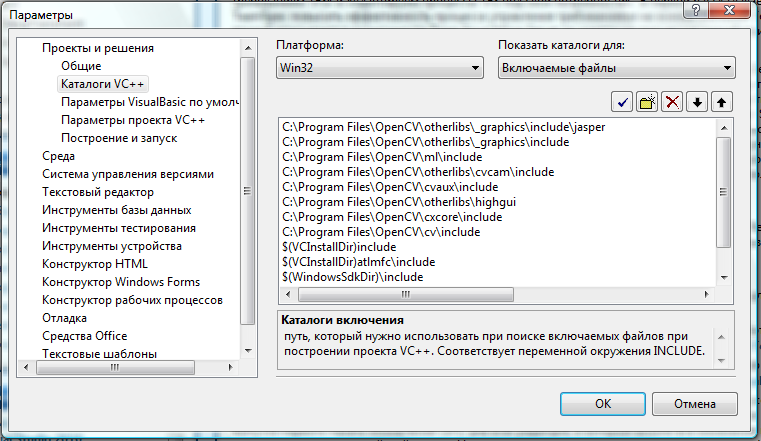Open Текстовый редактор category
The image size is (761, 441).
point(98,192)
